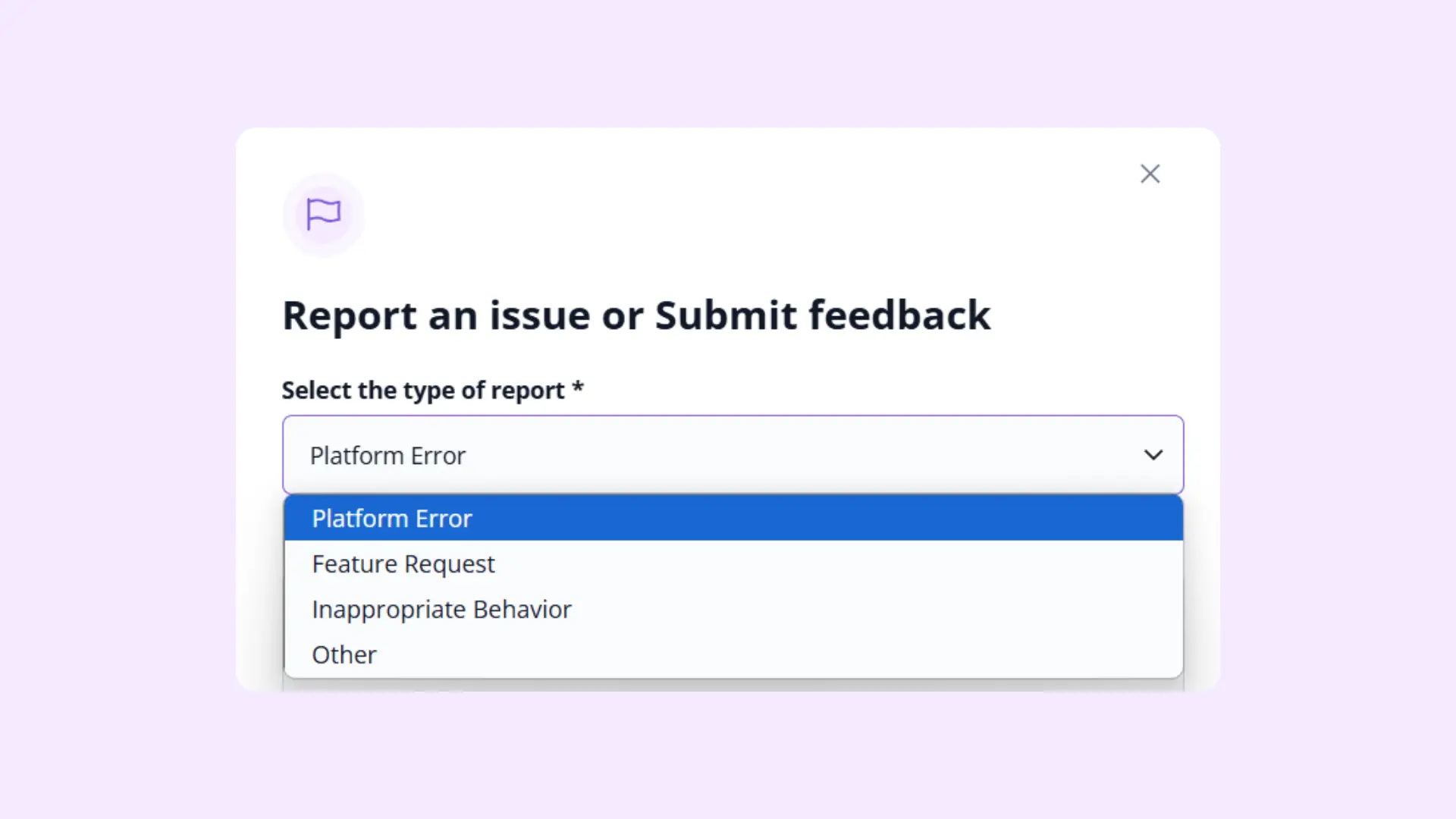Click the report type select field
Image resolution: width=1456 pixels, height=819 pixels.
click(733, 455)
